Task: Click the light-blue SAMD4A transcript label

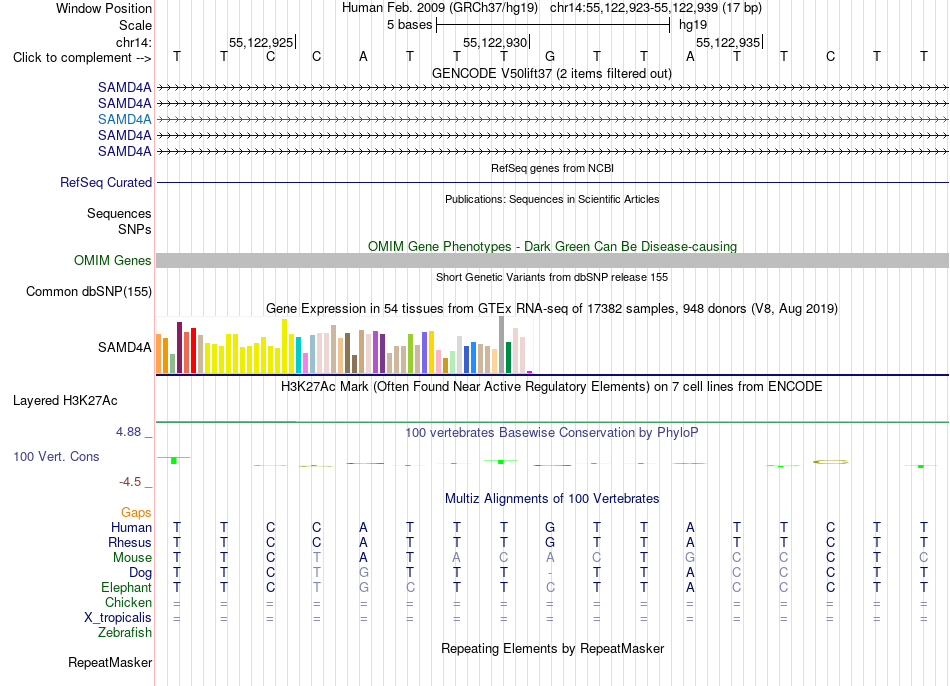Action: point(124,119)
